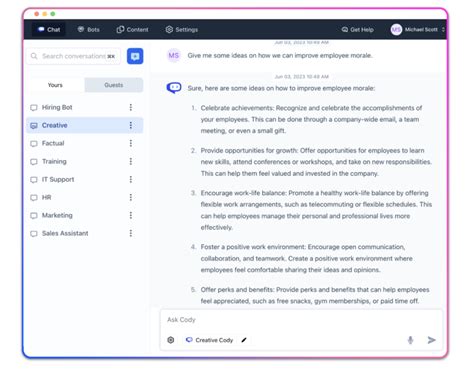Viewport: 474px width, 381px height.
Task: Click the Bots robot icon
Action: pos(81,29)
